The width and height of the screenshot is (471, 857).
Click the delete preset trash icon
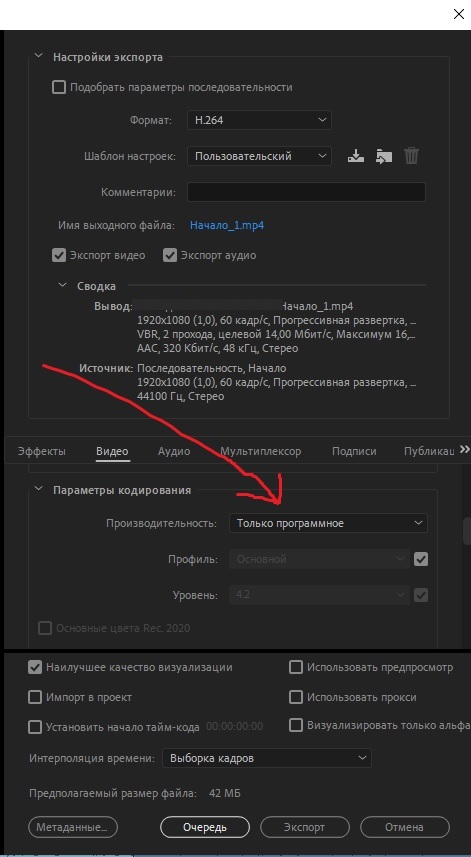tap(411, 156)
